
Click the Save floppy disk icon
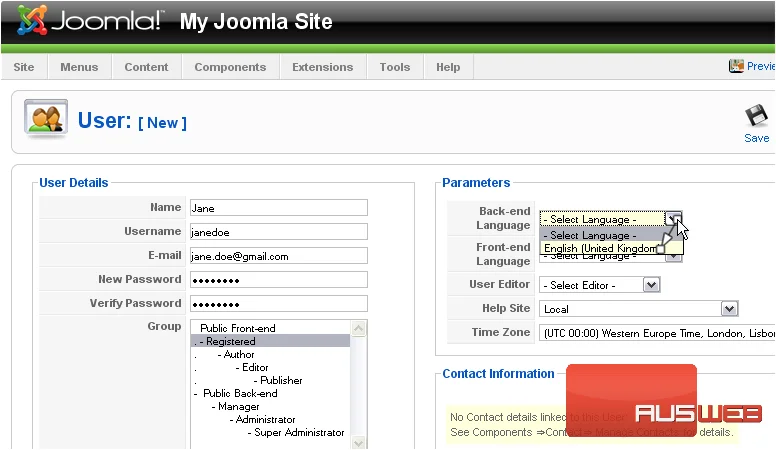tap(756, 117)
